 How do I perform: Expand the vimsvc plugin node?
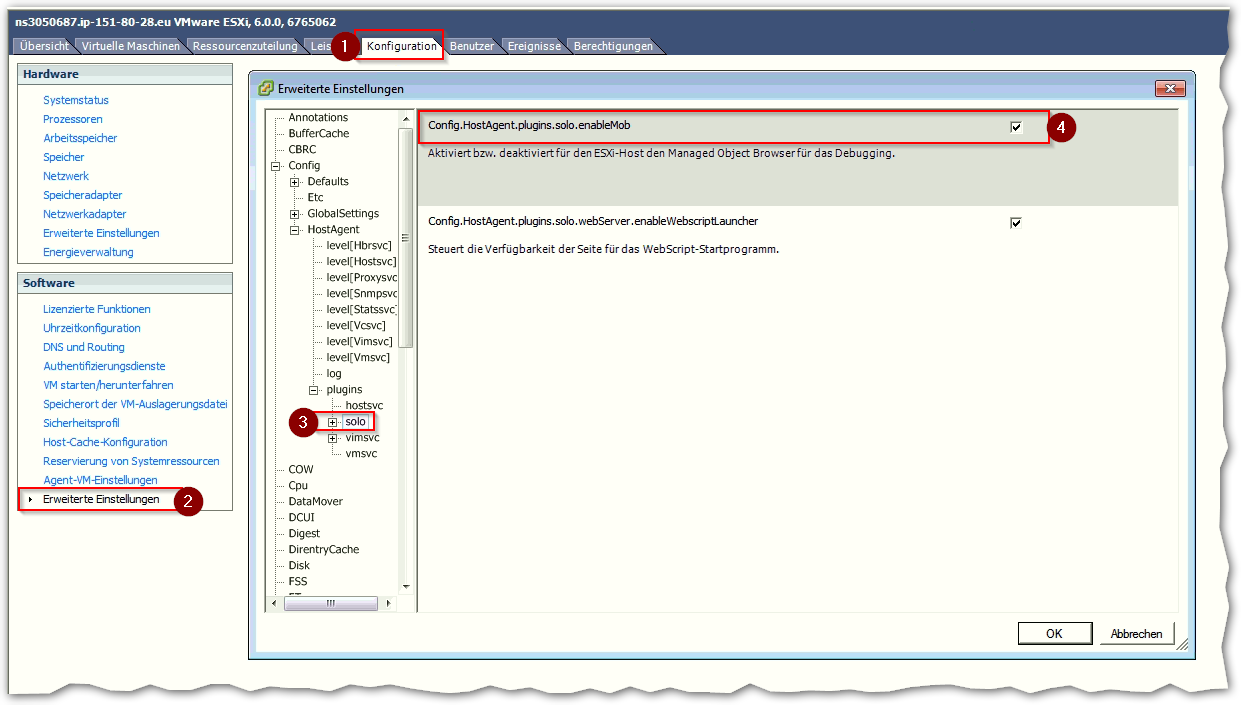pos(333,438)
